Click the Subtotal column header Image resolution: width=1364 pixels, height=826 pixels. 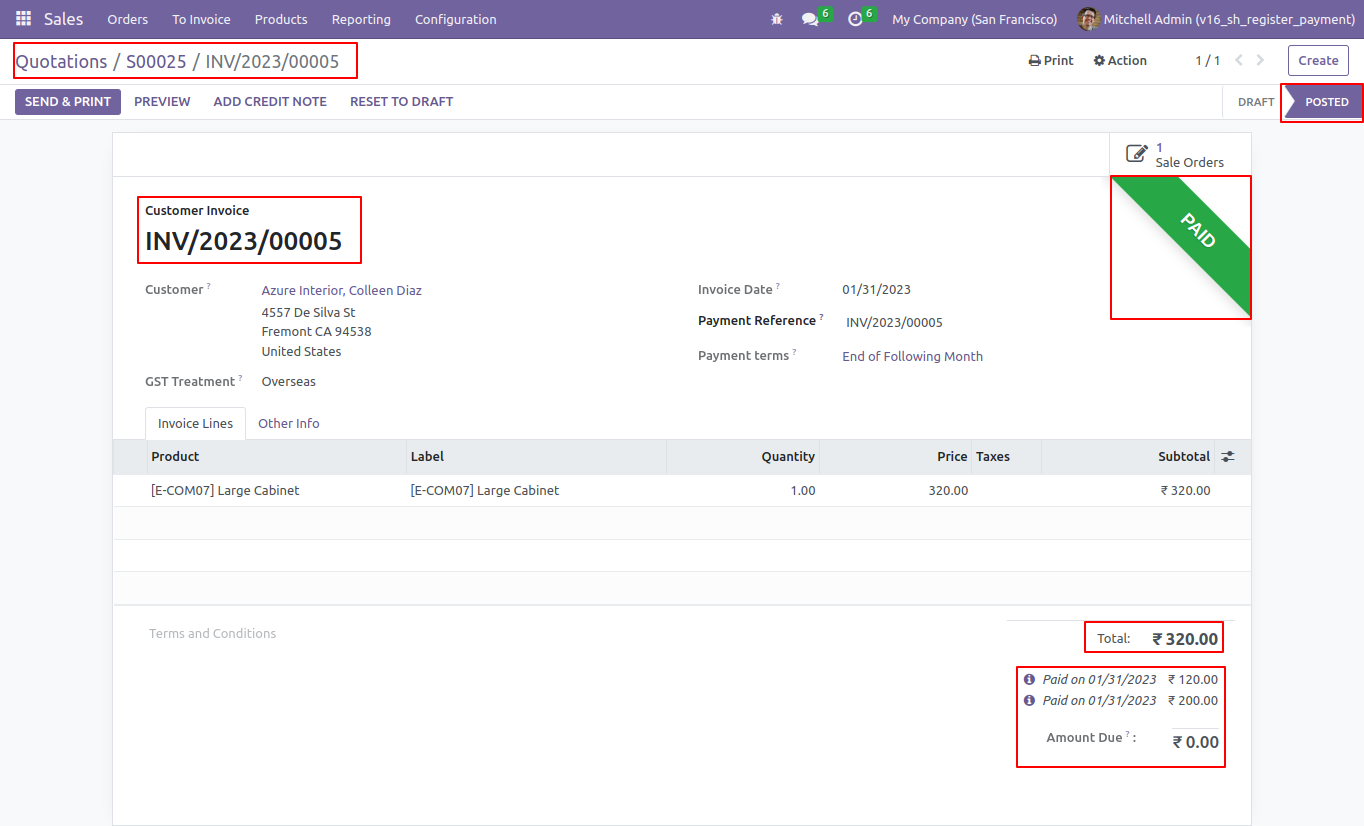(1128, 456)
